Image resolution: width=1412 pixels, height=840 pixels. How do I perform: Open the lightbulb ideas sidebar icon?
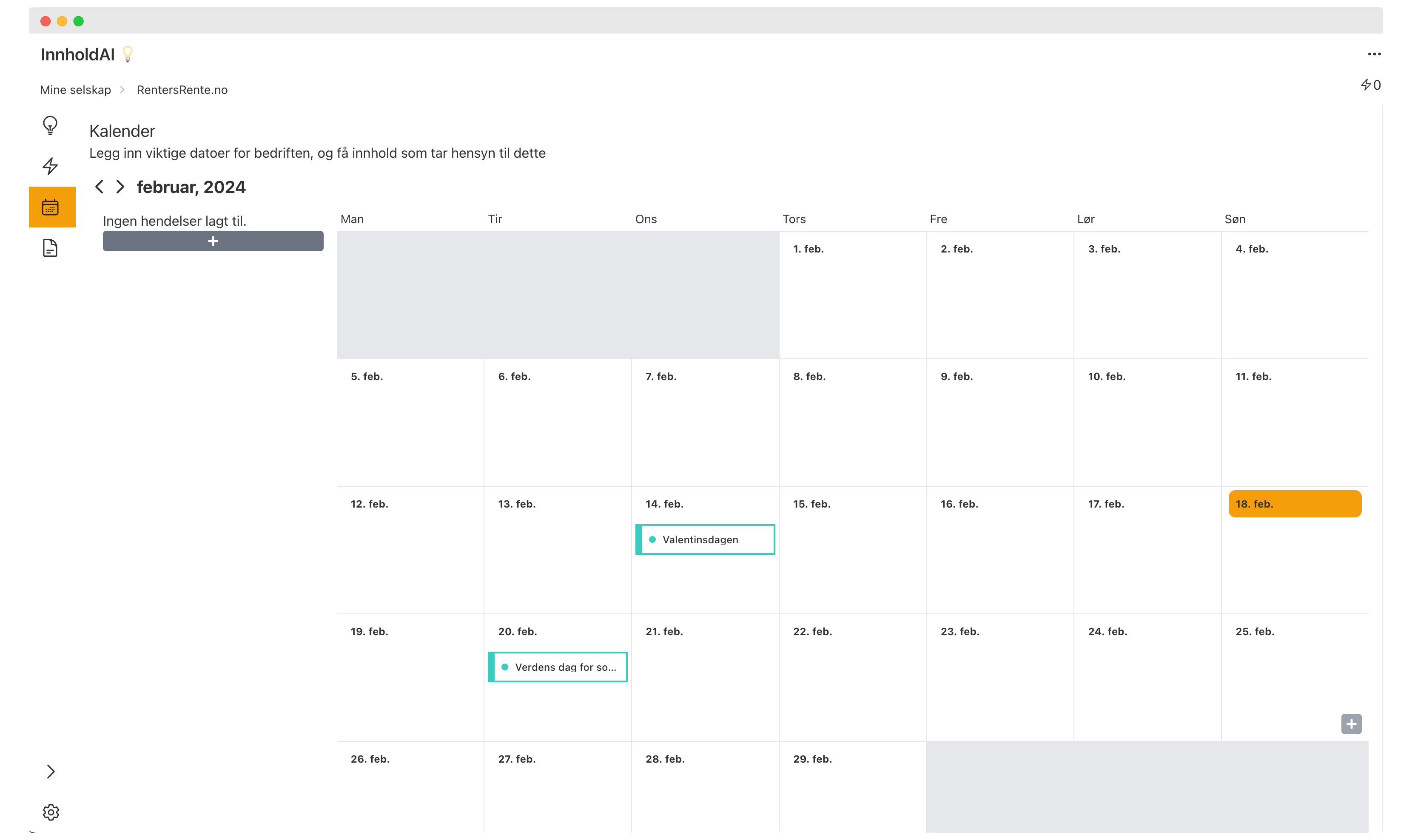[50, 125]
